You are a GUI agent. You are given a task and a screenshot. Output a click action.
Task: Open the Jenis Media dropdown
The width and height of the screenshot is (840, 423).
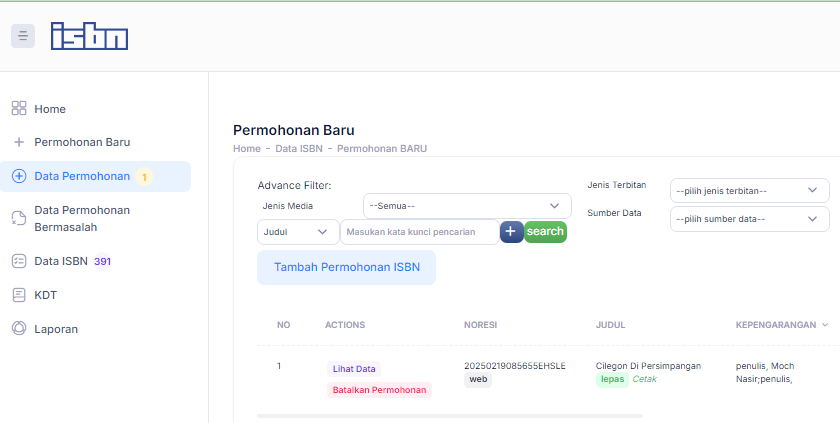coord(467,206)
